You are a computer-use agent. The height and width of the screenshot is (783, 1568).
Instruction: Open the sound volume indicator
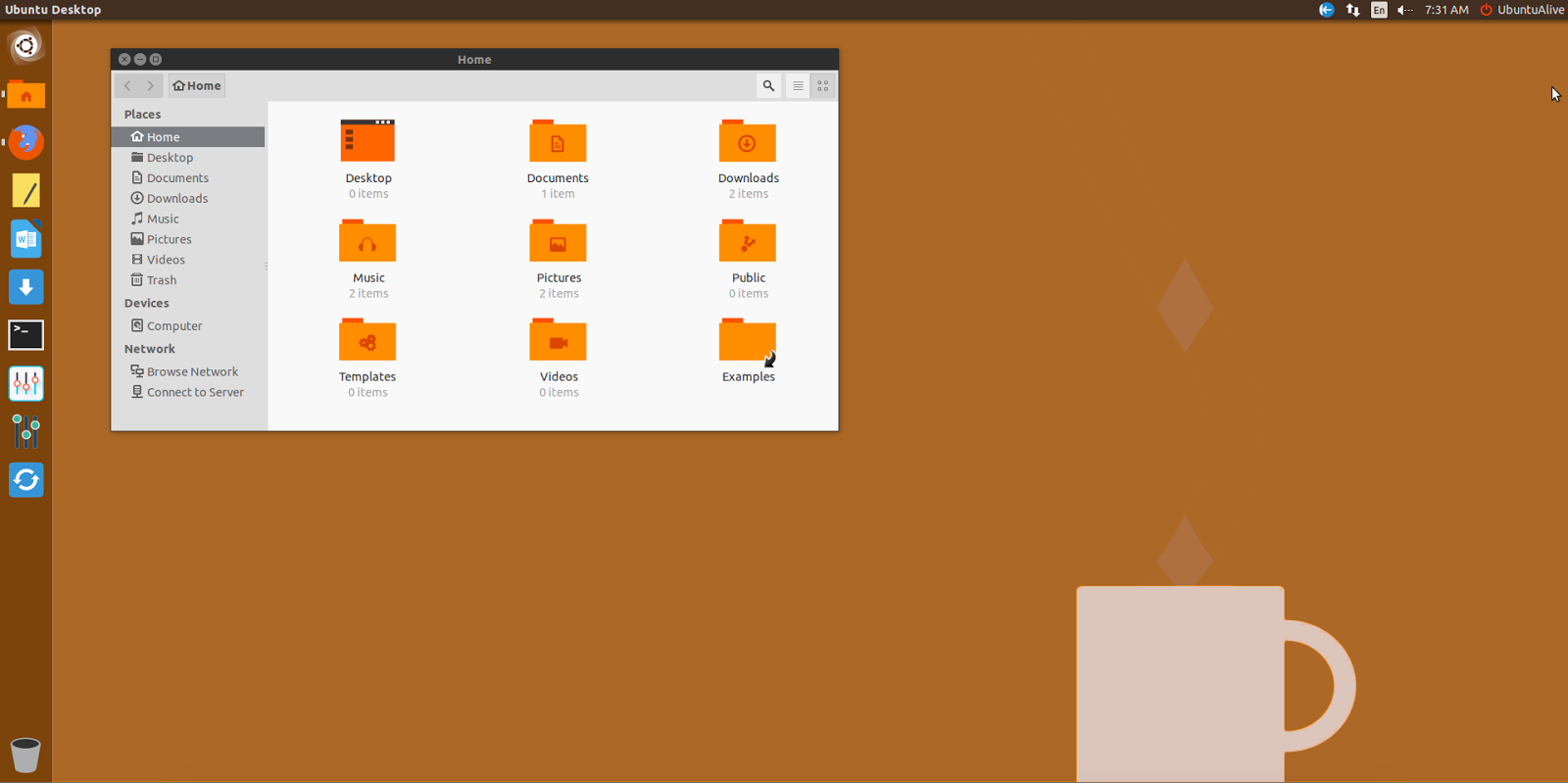[1405, 10]
